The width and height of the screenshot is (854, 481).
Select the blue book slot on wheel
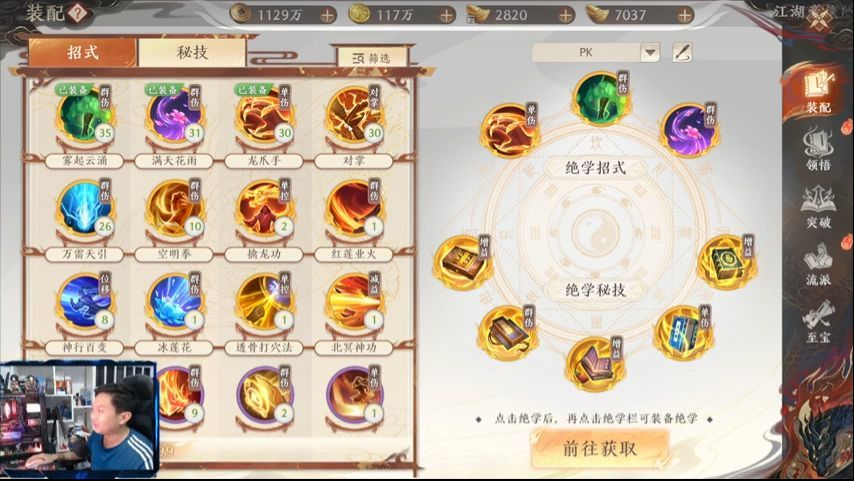[682, 332]
